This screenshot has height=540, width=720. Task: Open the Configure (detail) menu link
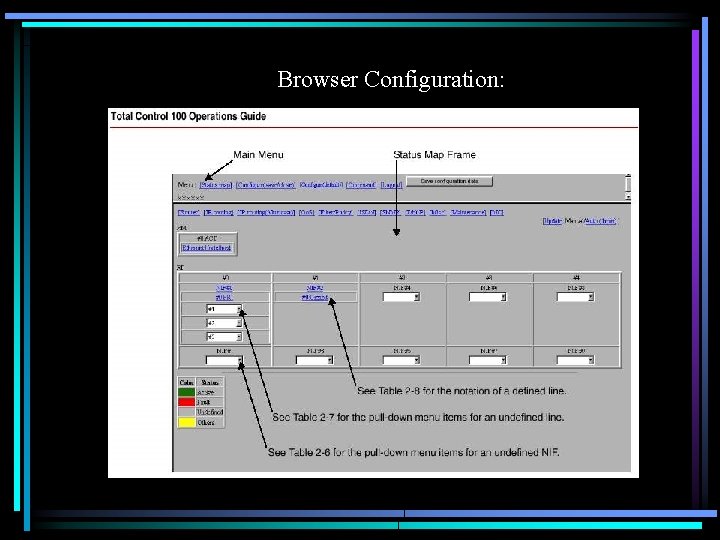(x=321, y=185)
